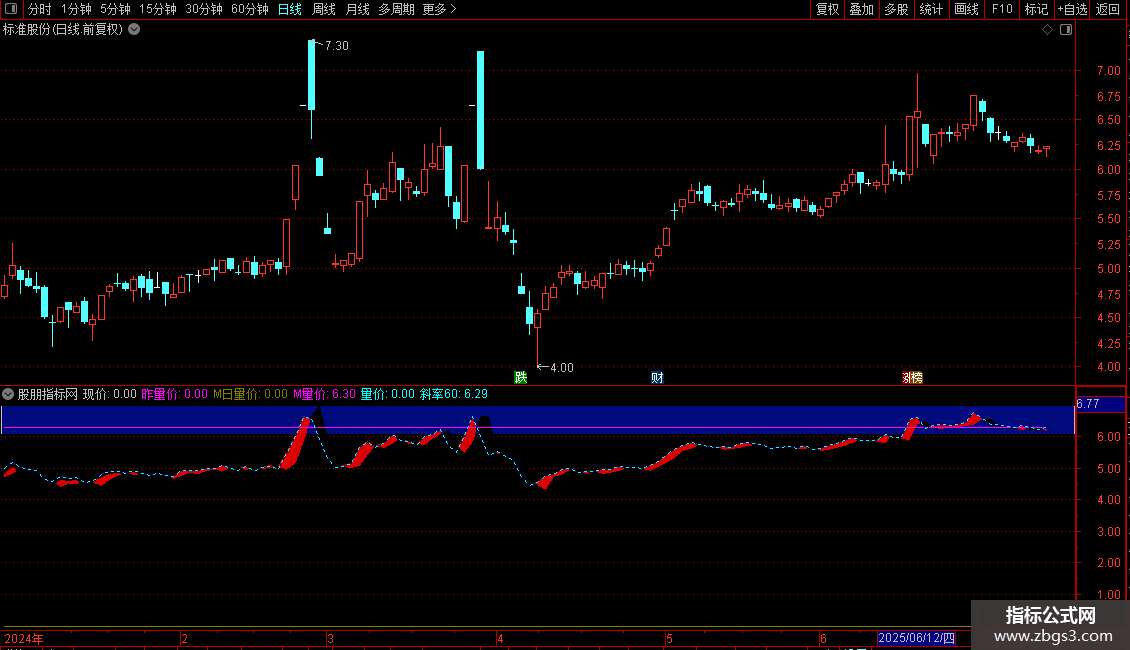Open the 多股 multi-stock view
The width and height of the screenshot is (1130, 650).
click(896, 9)
